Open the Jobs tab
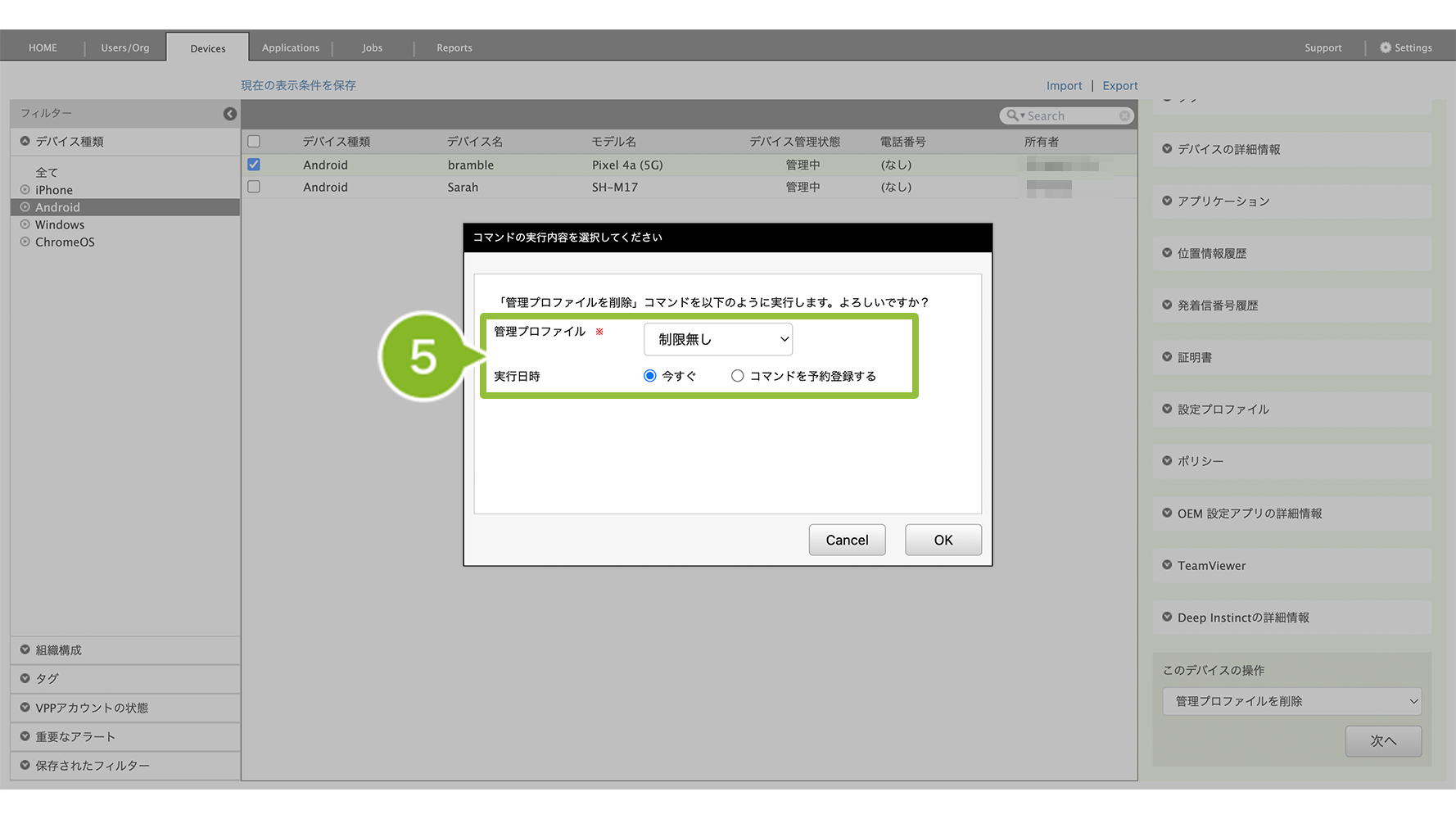The image size is (1456, 819). coord(373,48)
